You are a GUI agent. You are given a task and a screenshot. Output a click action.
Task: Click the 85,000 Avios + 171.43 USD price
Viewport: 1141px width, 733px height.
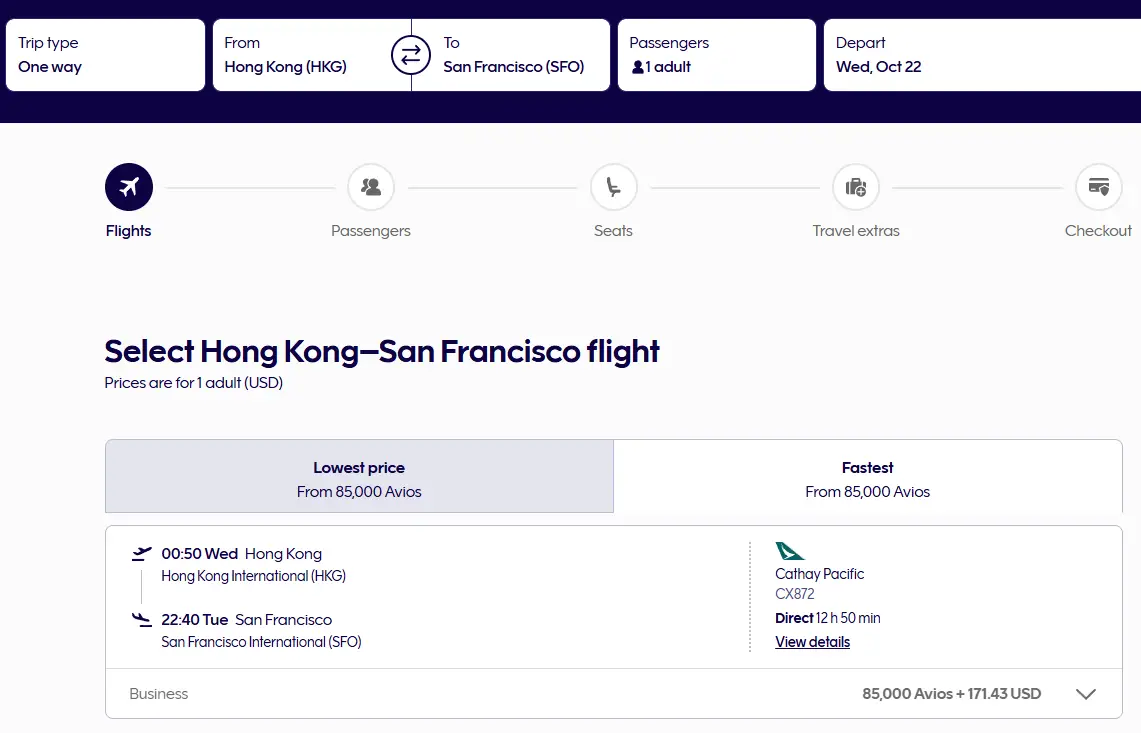point(951,694)
